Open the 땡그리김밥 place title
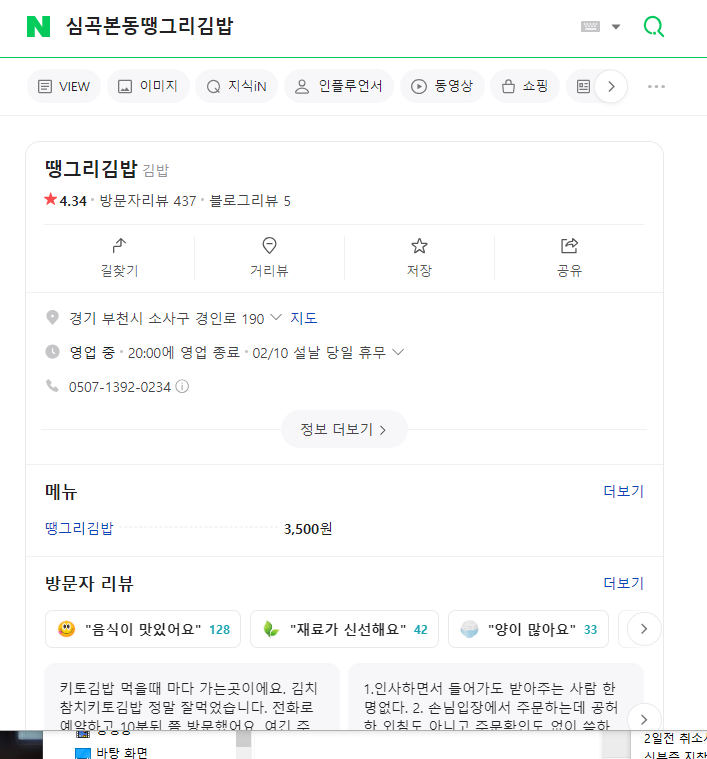This screenshot has height=759, width=707. point(91,169)
